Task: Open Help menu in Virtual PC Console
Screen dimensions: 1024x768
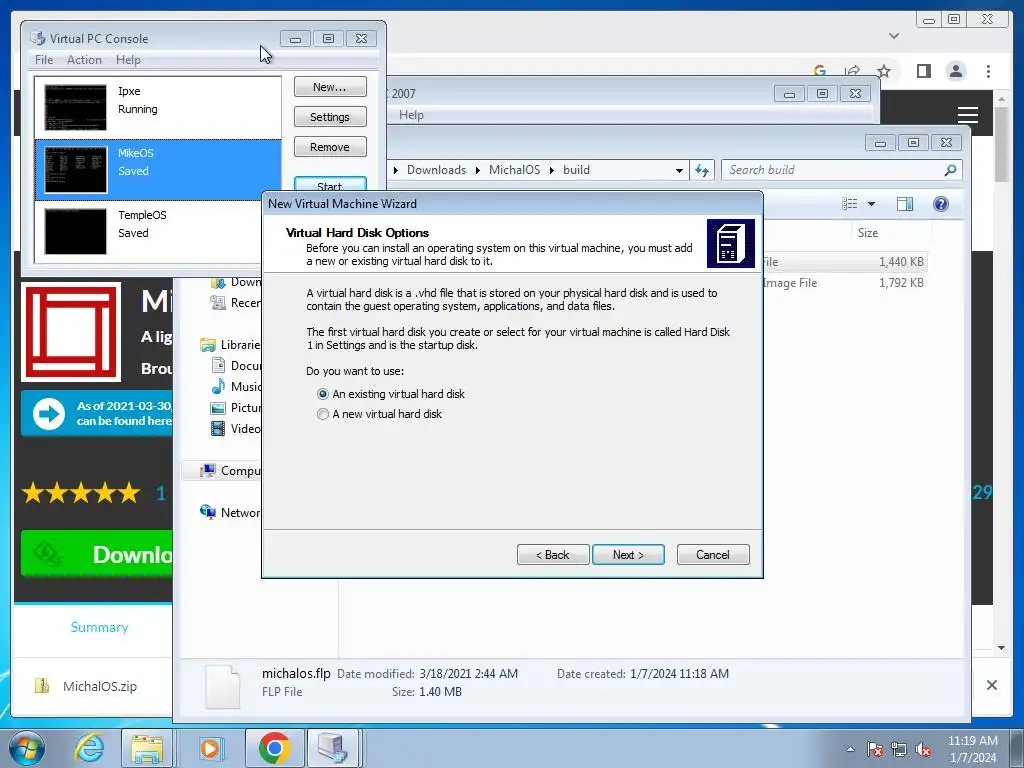Action: pos(128,59)
